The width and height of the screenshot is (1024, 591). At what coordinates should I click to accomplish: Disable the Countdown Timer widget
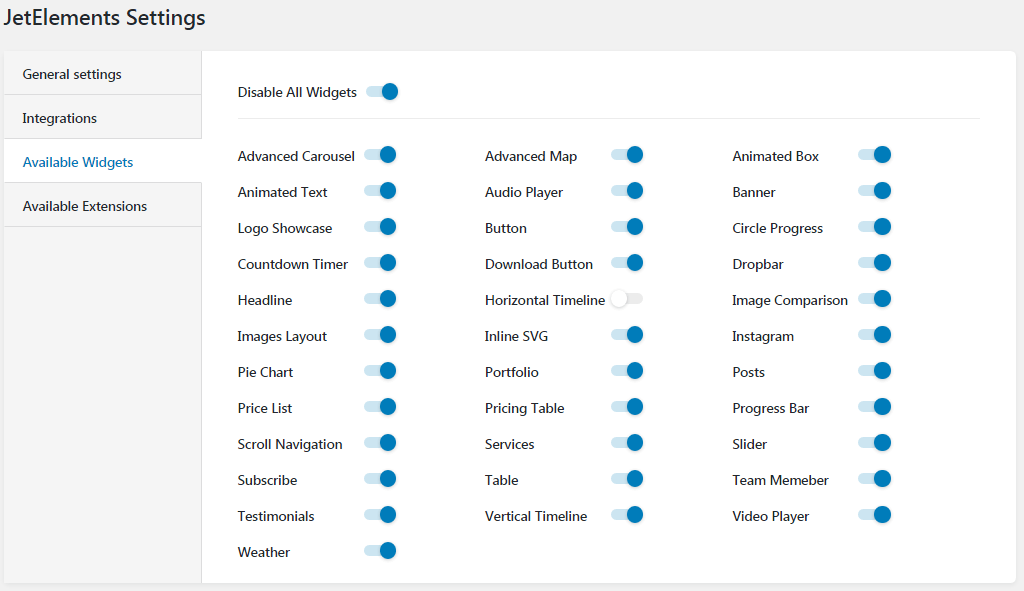pyautogui.click(x=380, y=263)
